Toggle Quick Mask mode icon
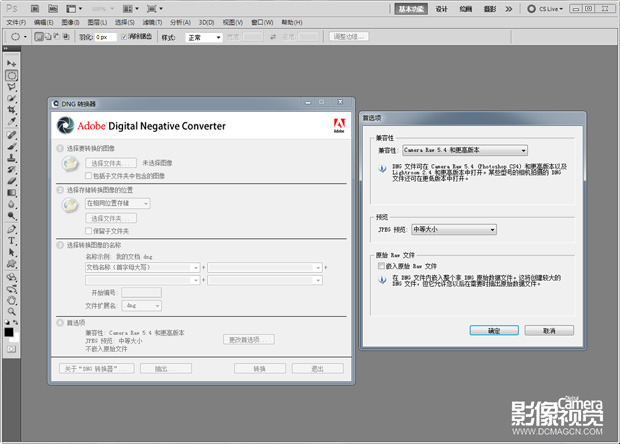This screenshot has height=444, width=620. pos(11,349)
